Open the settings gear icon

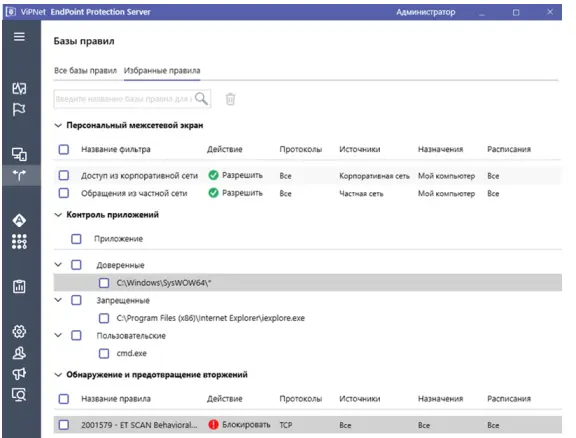19,331
